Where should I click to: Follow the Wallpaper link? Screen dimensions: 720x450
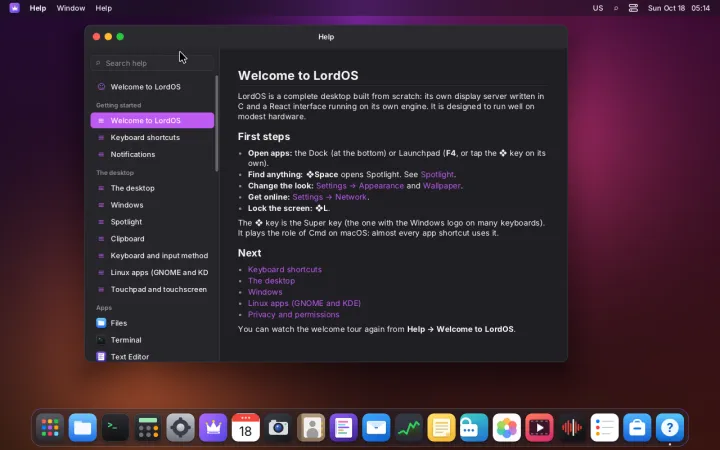[442, 186]
